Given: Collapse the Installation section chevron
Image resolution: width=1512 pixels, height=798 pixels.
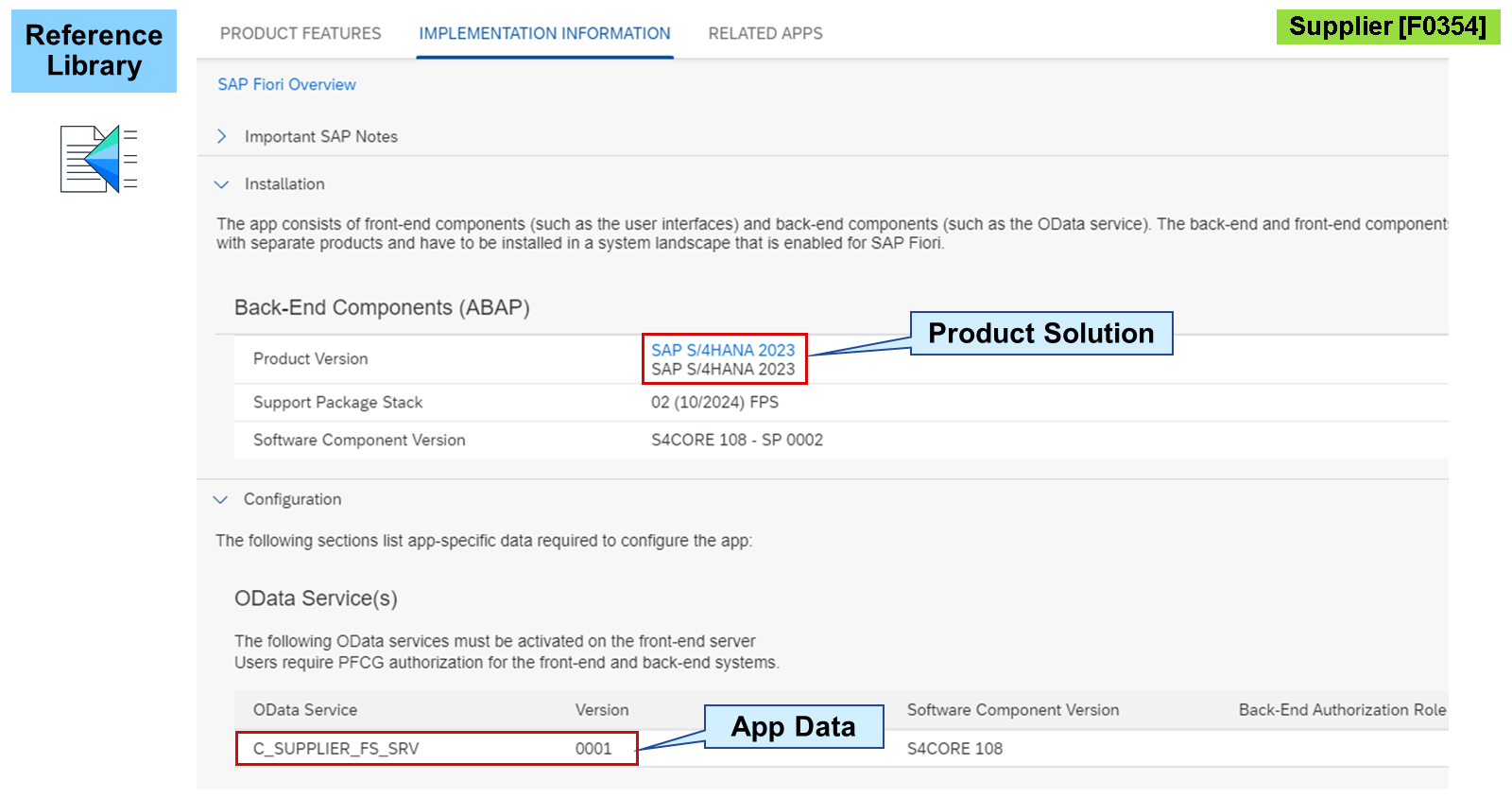Looking at the screenshot, I should click(221, 184).
